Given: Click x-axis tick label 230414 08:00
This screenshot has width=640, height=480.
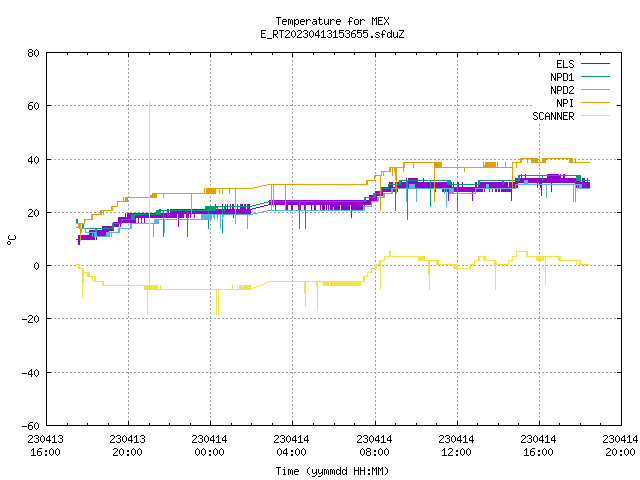Looking at the screenshot, I should [374, 446].
